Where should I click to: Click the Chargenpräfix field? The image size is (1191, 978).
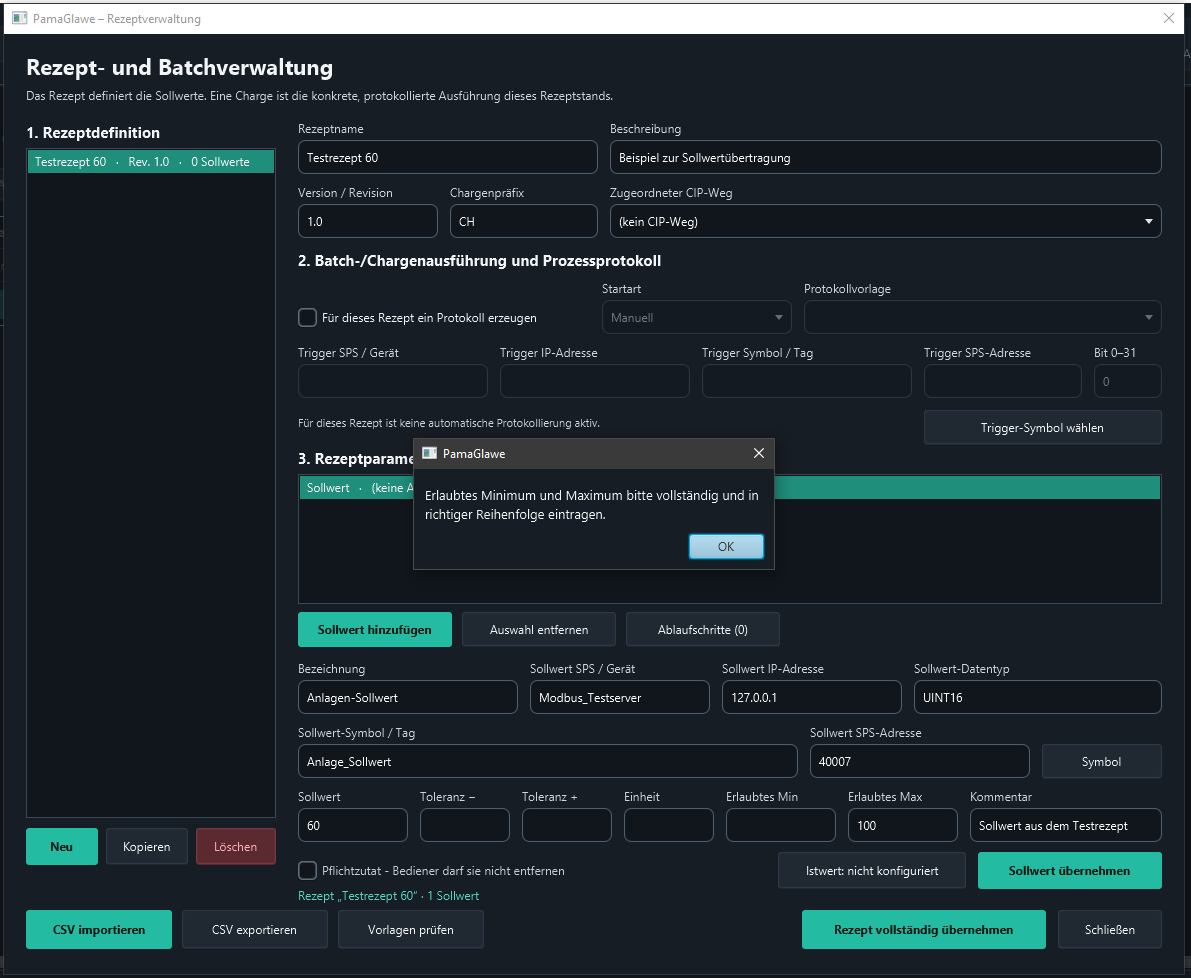point(523,222)
